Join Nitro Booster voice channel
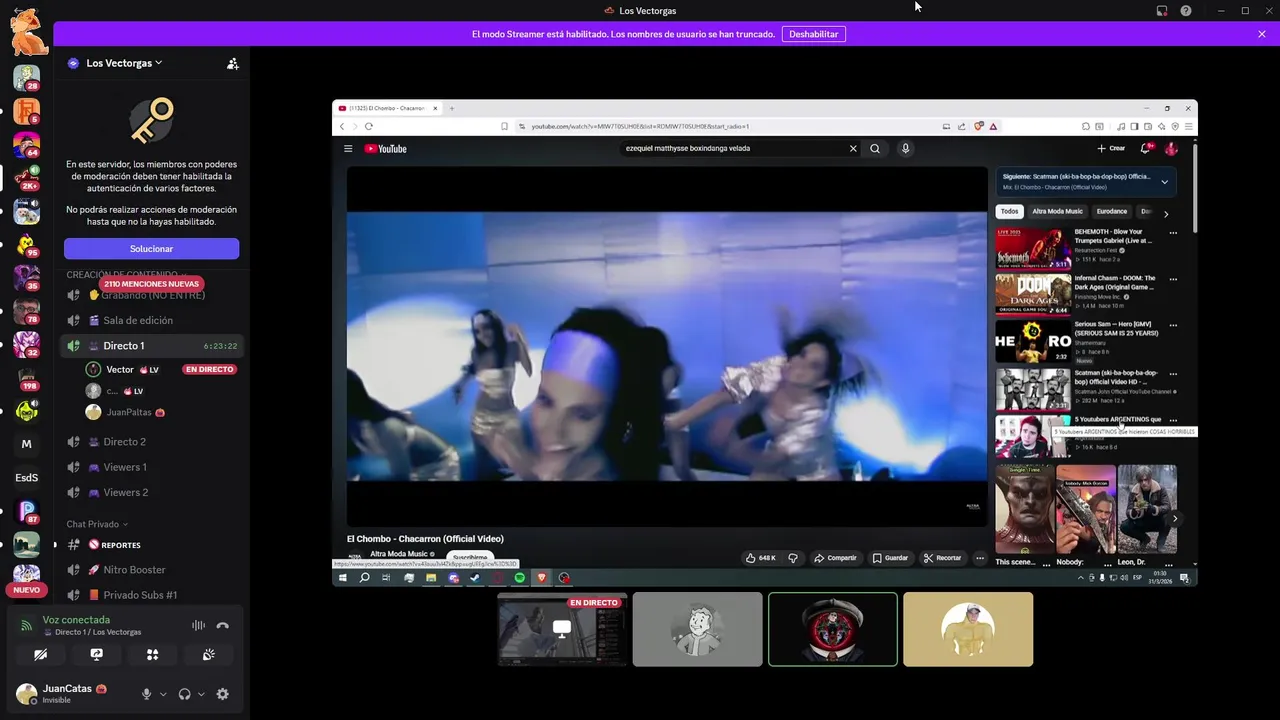The image size is (1280, 720). [134, 570]
